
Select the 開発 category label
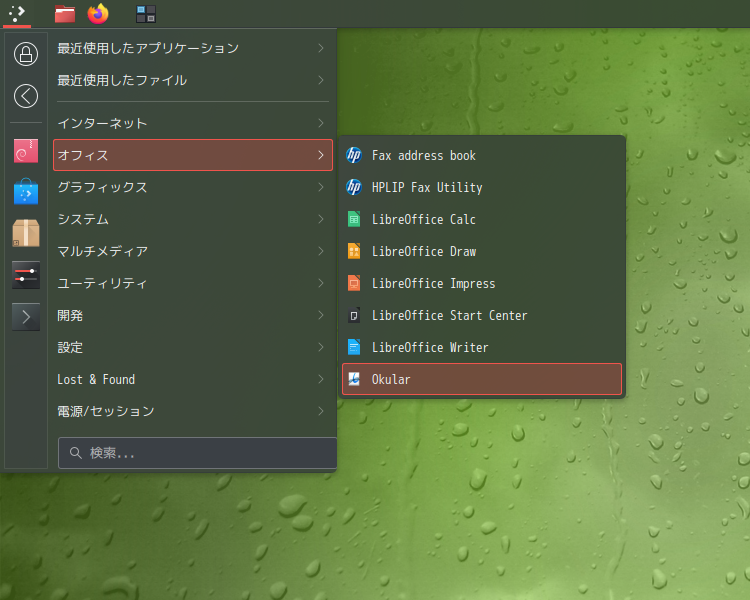[70, 315]
